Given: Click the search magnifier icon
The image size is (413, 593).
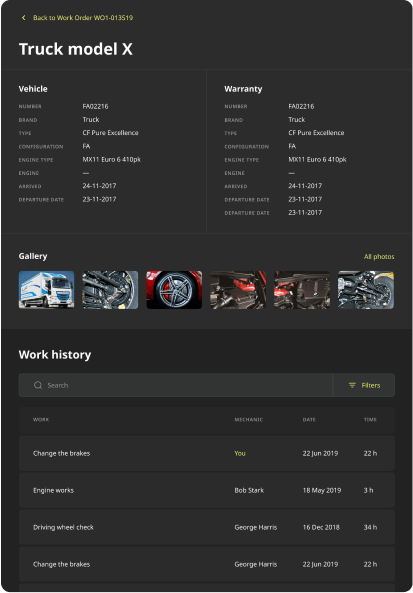Looking at the screenshot, I should 38,385.
